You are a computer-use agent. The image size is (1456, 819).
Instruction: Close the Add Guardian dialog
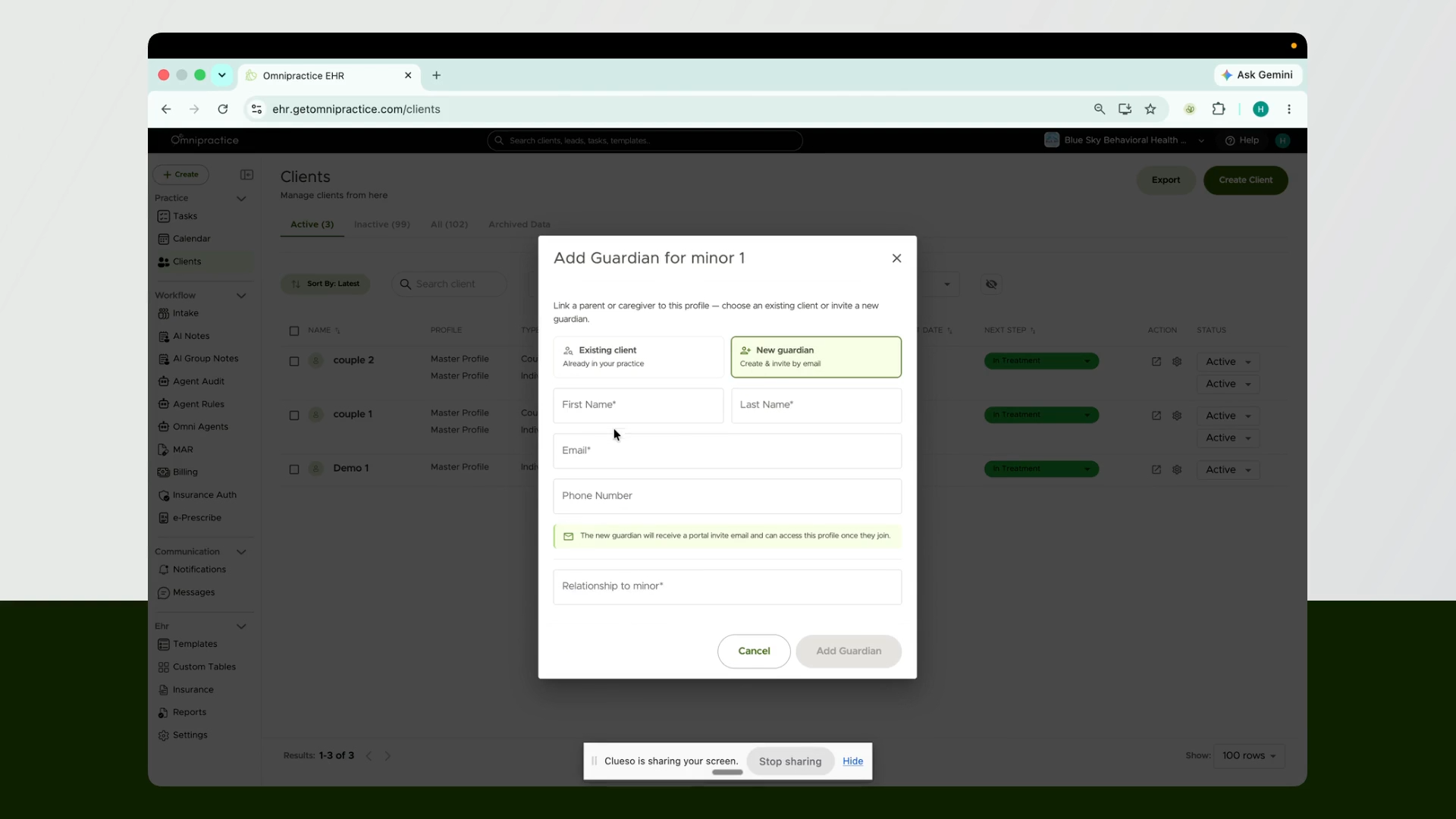[x=896, y=259]
